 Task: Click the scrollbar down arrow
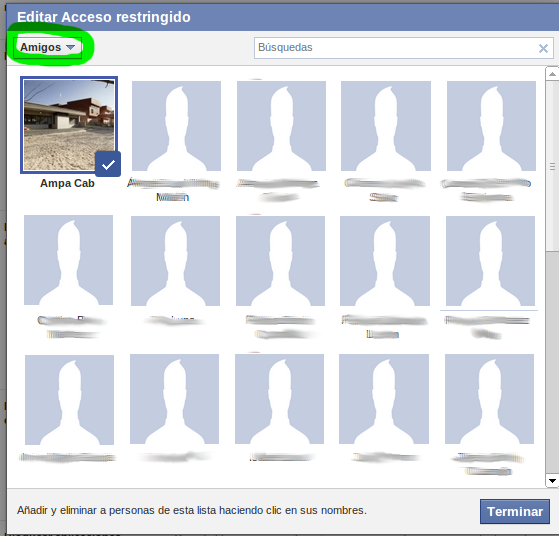552,481
